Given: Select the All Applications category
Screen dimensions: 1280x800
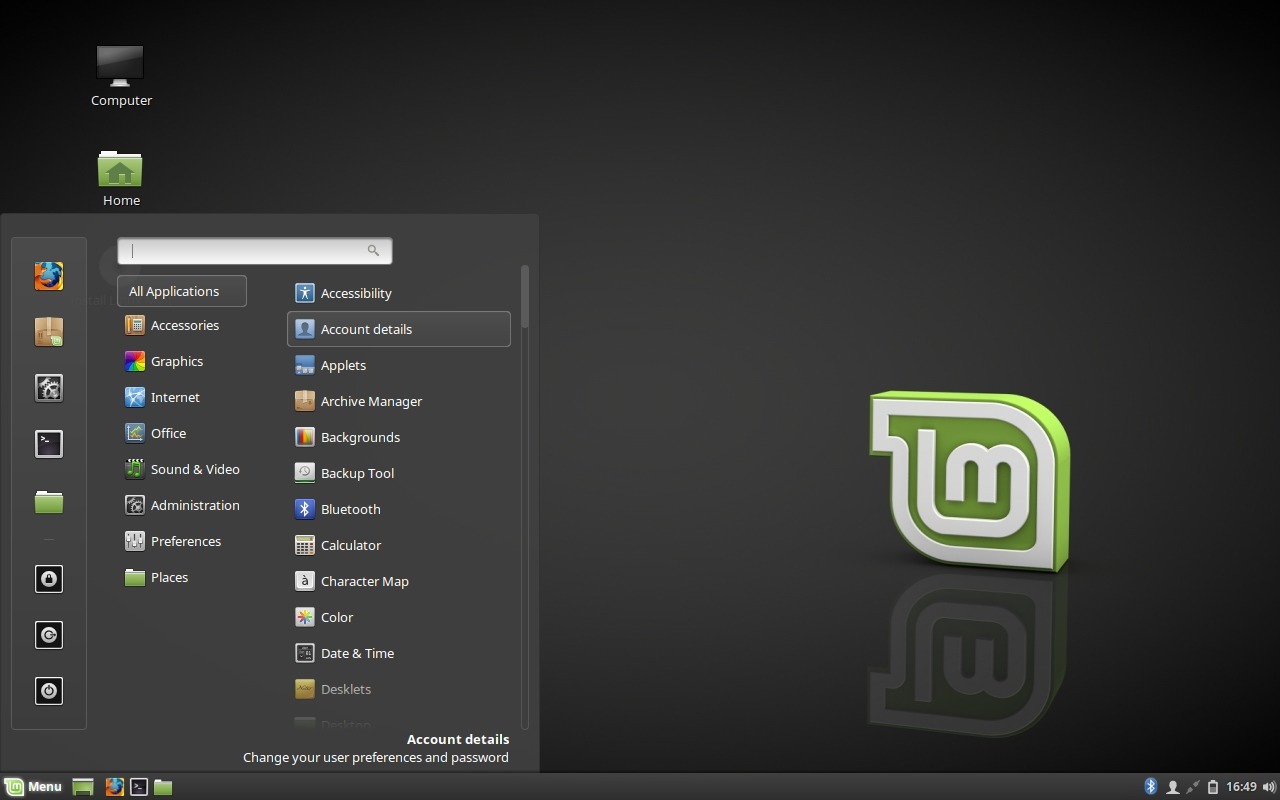Looking at the screenshot, I should click(182, 291).
